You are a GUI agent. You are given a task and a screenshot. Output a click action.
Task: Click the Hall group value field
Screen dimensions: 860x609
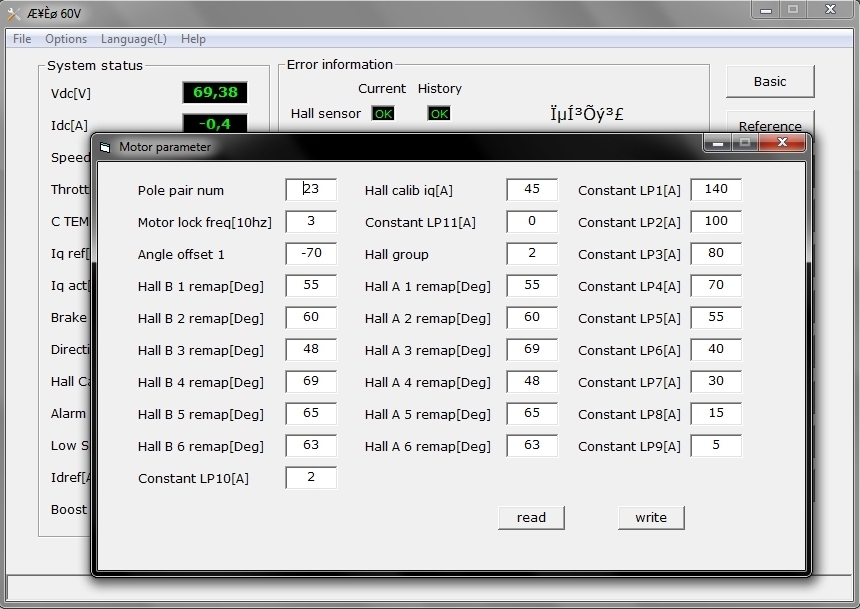[x=532, y=254]
